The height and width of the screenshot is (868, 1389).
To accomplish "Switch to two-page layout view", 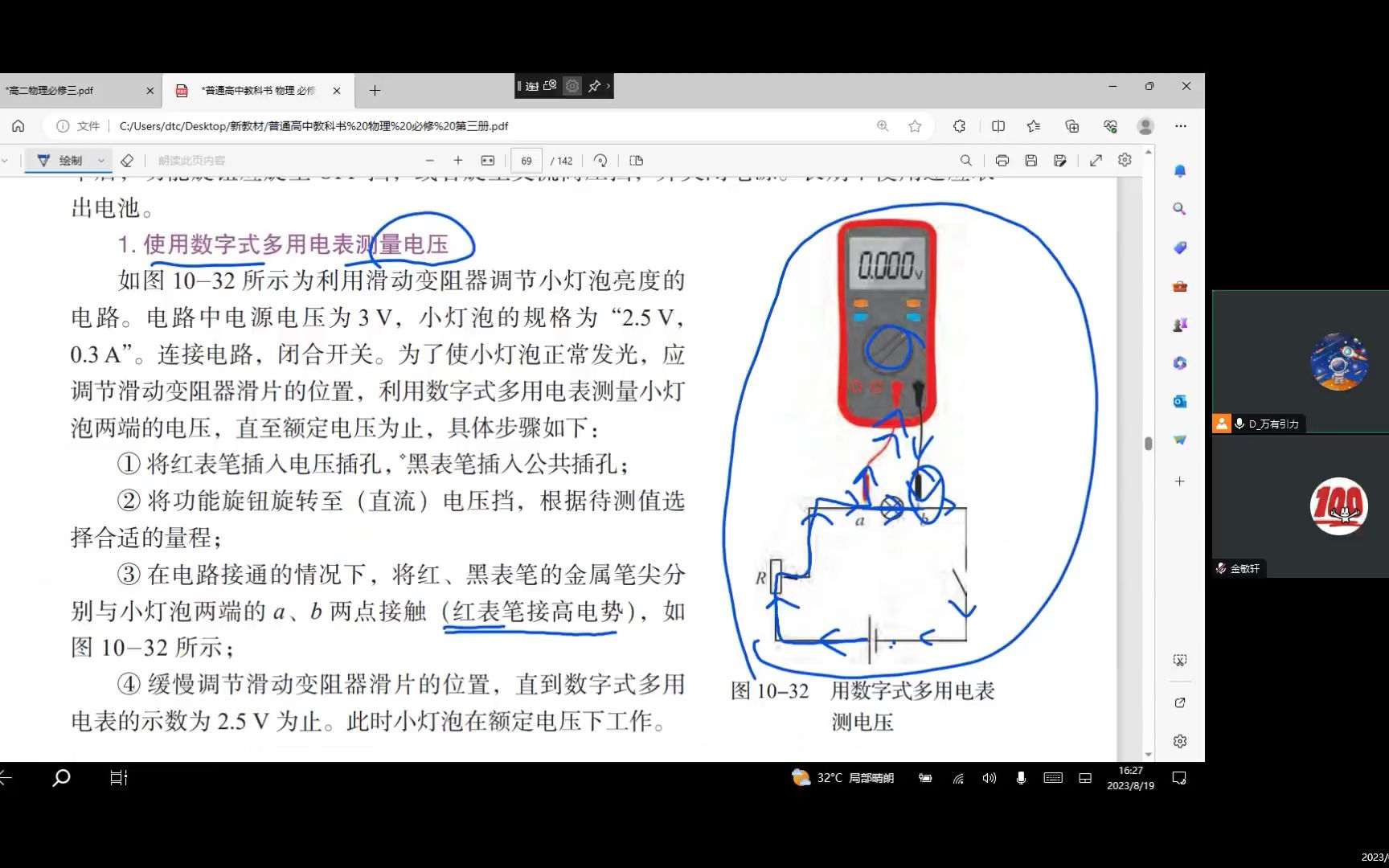I will (x=635, y=160).
